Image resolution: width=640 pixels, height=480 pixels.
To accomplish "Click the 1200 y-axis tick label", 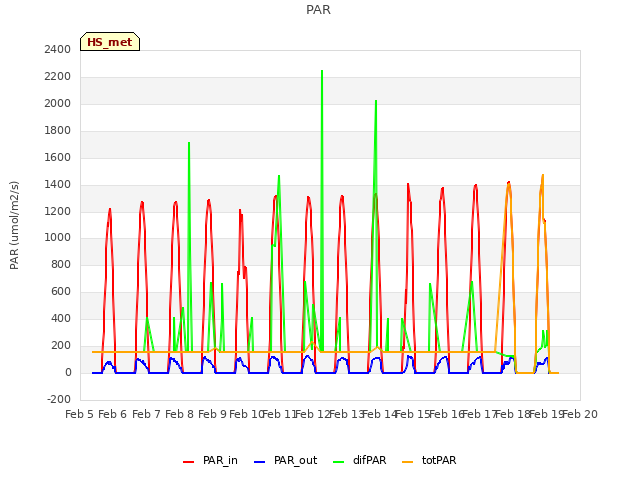I will pos(58,211).
